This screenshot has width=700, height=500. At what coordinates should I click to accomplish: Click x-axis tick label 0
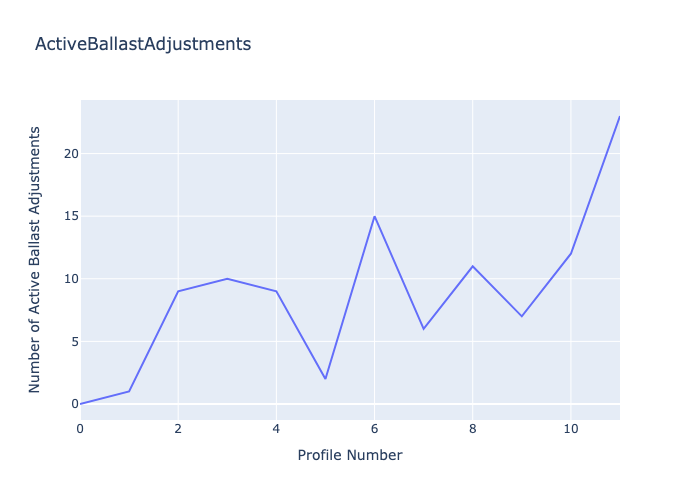81,428
